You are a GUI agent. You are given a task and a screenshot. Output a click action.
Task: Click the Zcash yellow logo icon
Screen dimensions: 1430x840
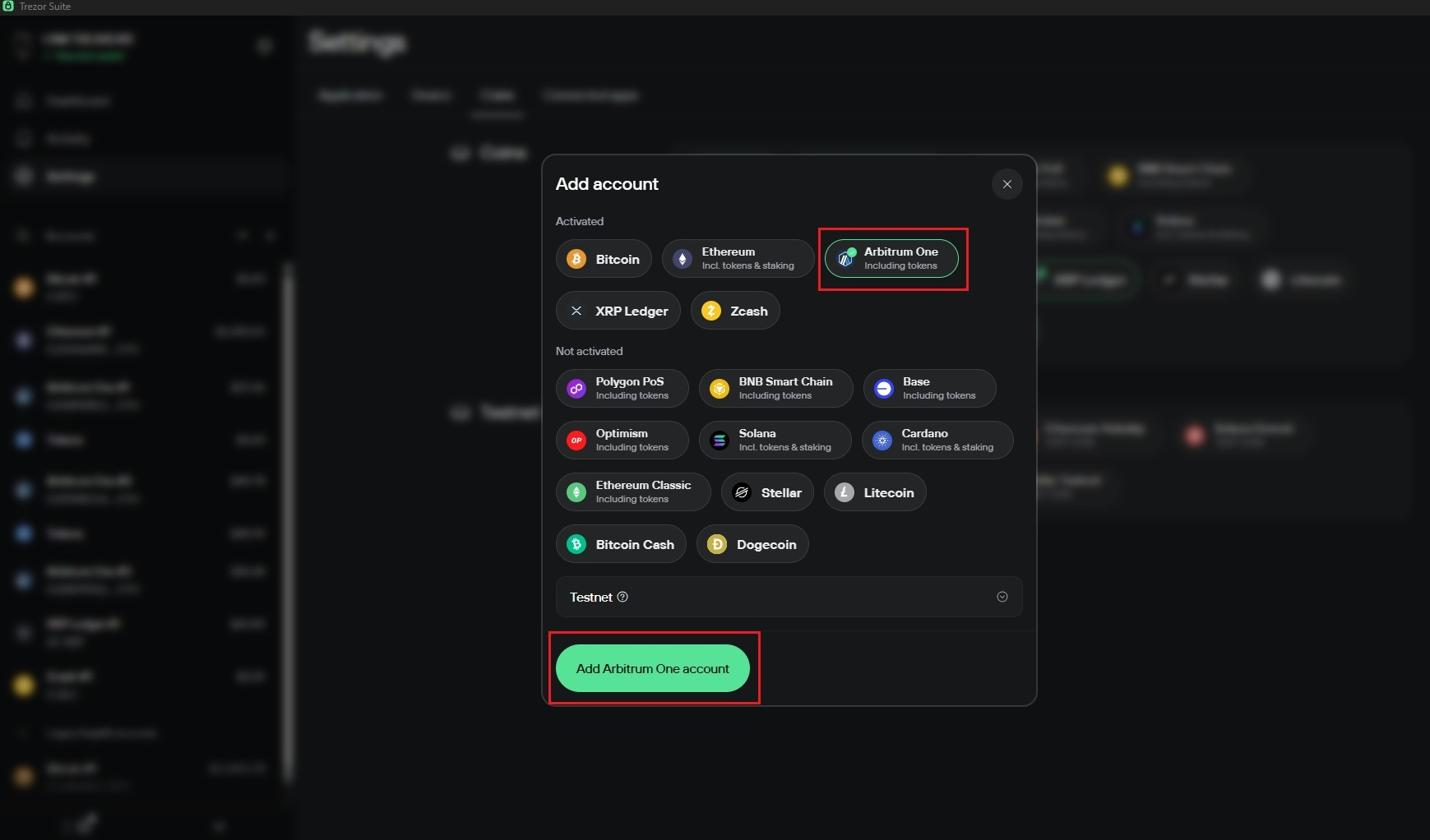pos(711,311)
